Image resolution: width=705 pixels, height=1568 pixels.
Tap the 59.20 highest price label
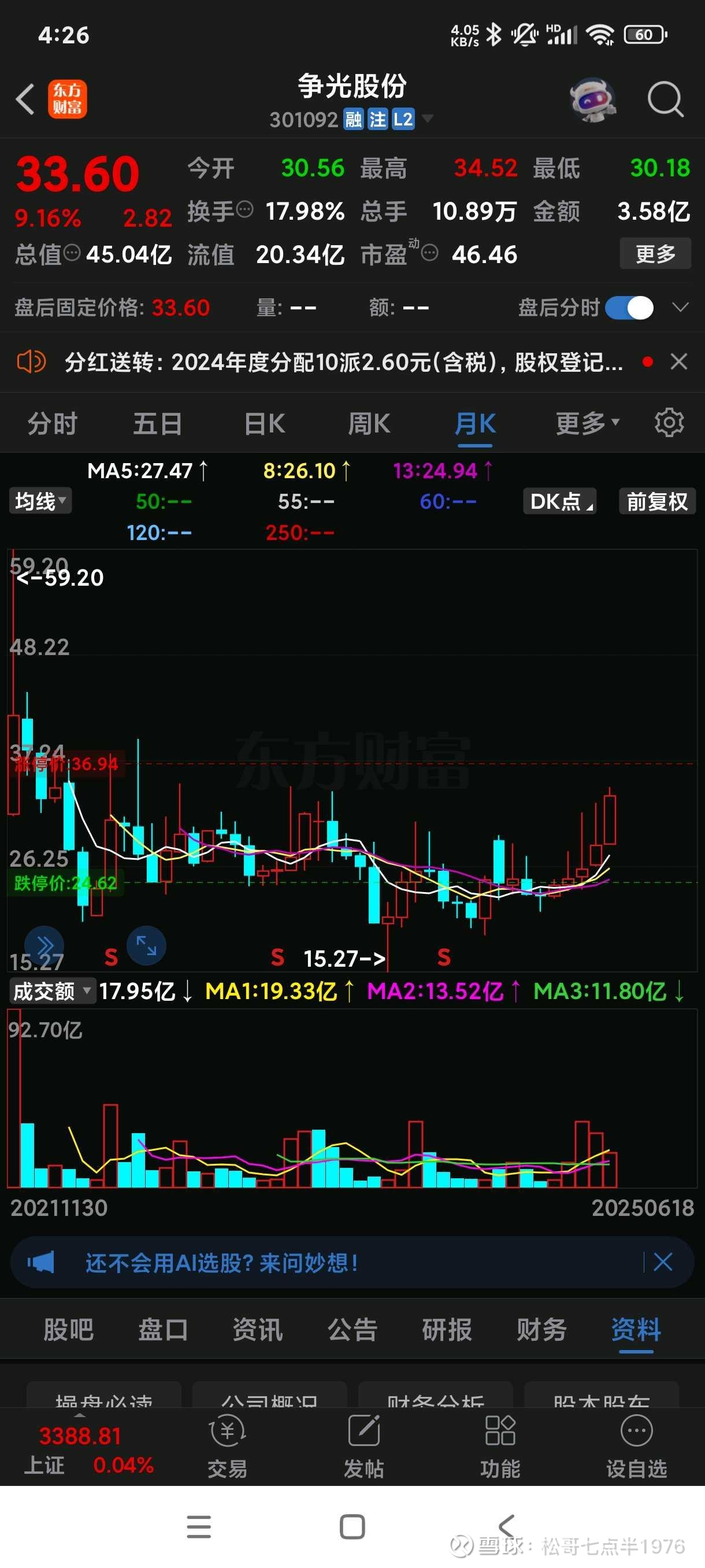click(x=60, y=578)
